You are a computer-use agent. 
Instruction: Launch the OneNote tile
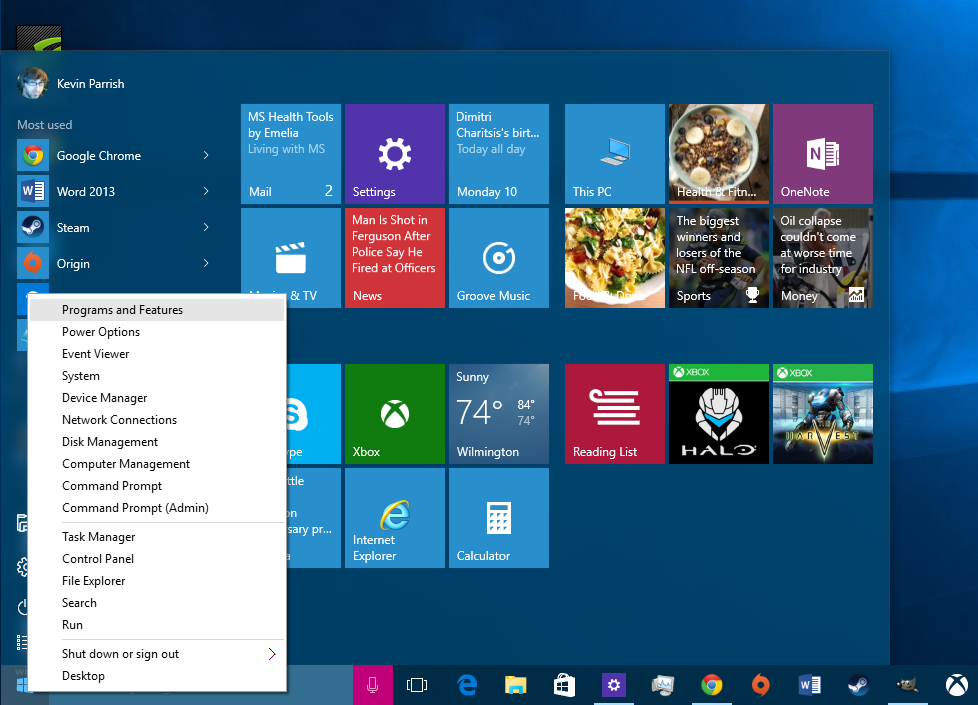point(822,154)
